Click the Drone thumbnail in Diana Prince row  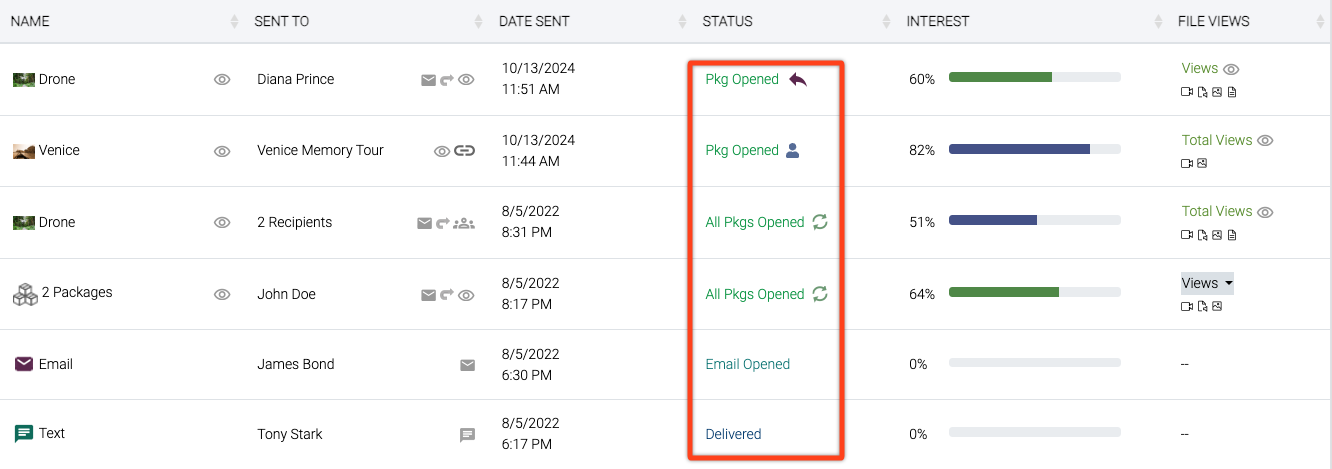tap(24, 80)
